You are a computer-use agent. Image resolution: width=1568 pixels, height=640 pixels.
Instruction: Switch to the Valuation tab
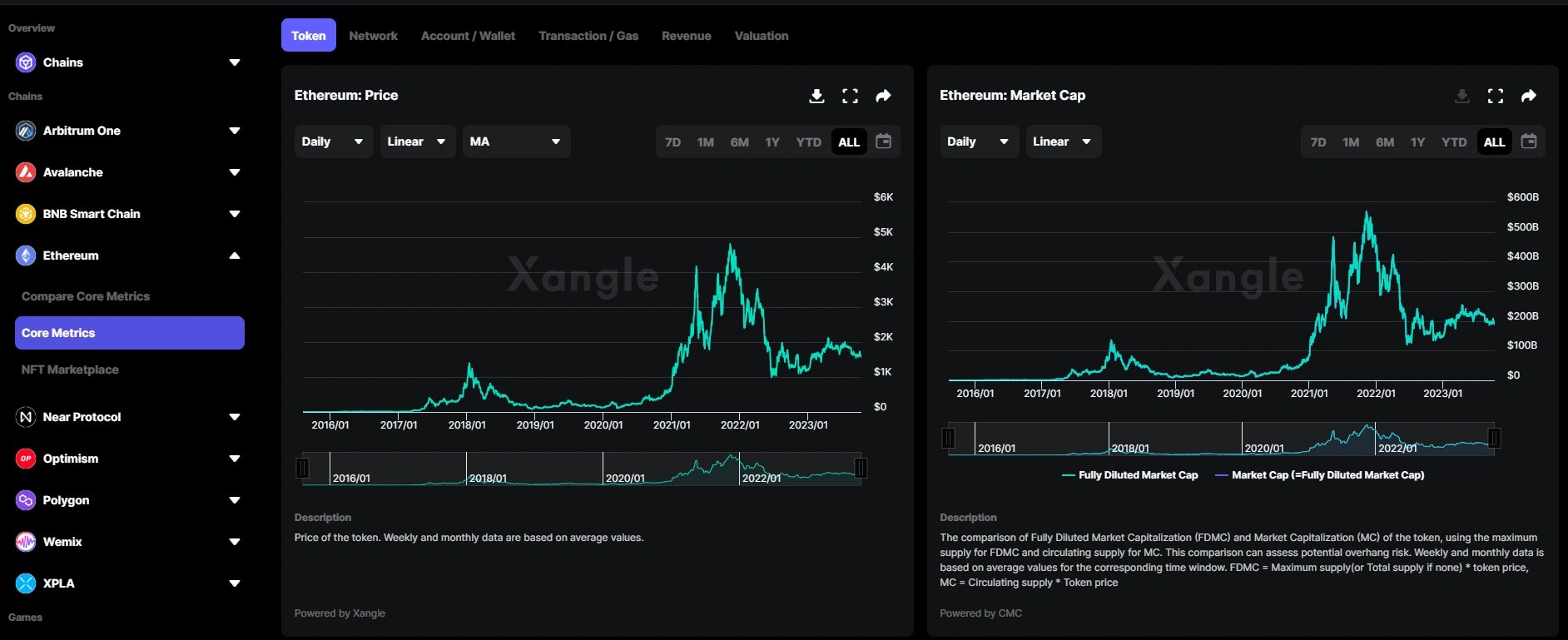(762, 36)
